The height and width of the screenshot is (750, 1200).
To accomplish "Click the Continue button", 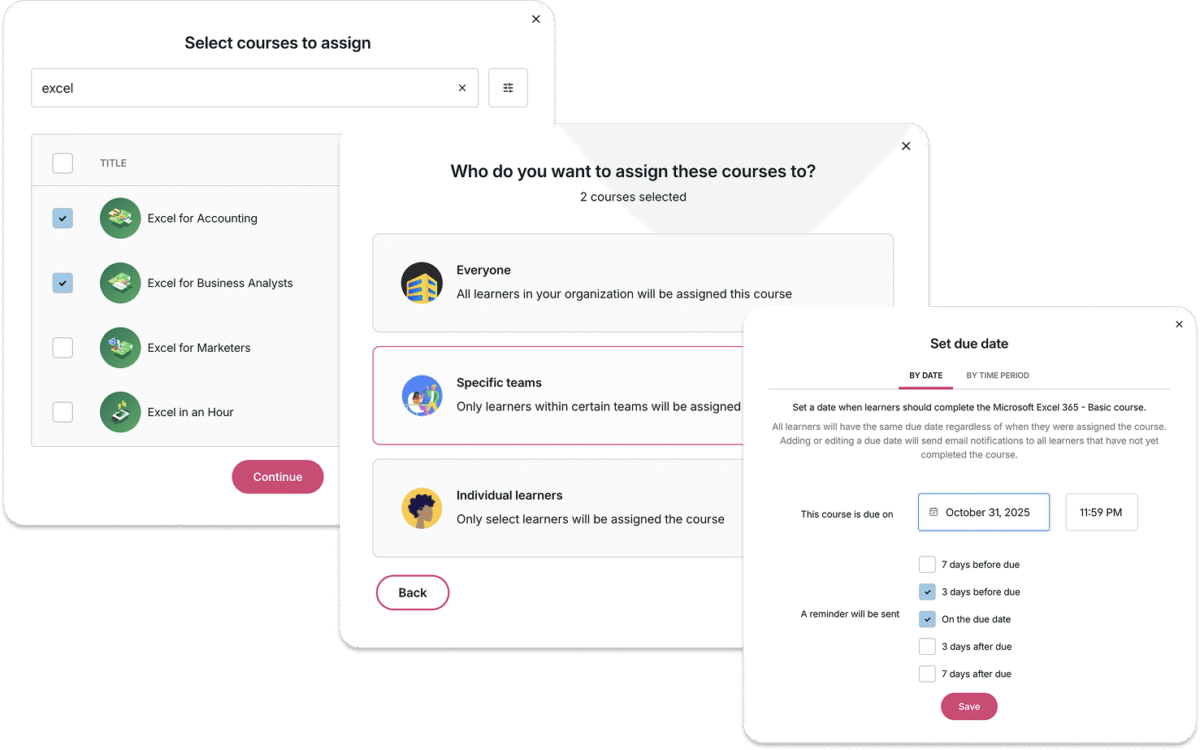I will click(x=278, y=477).
